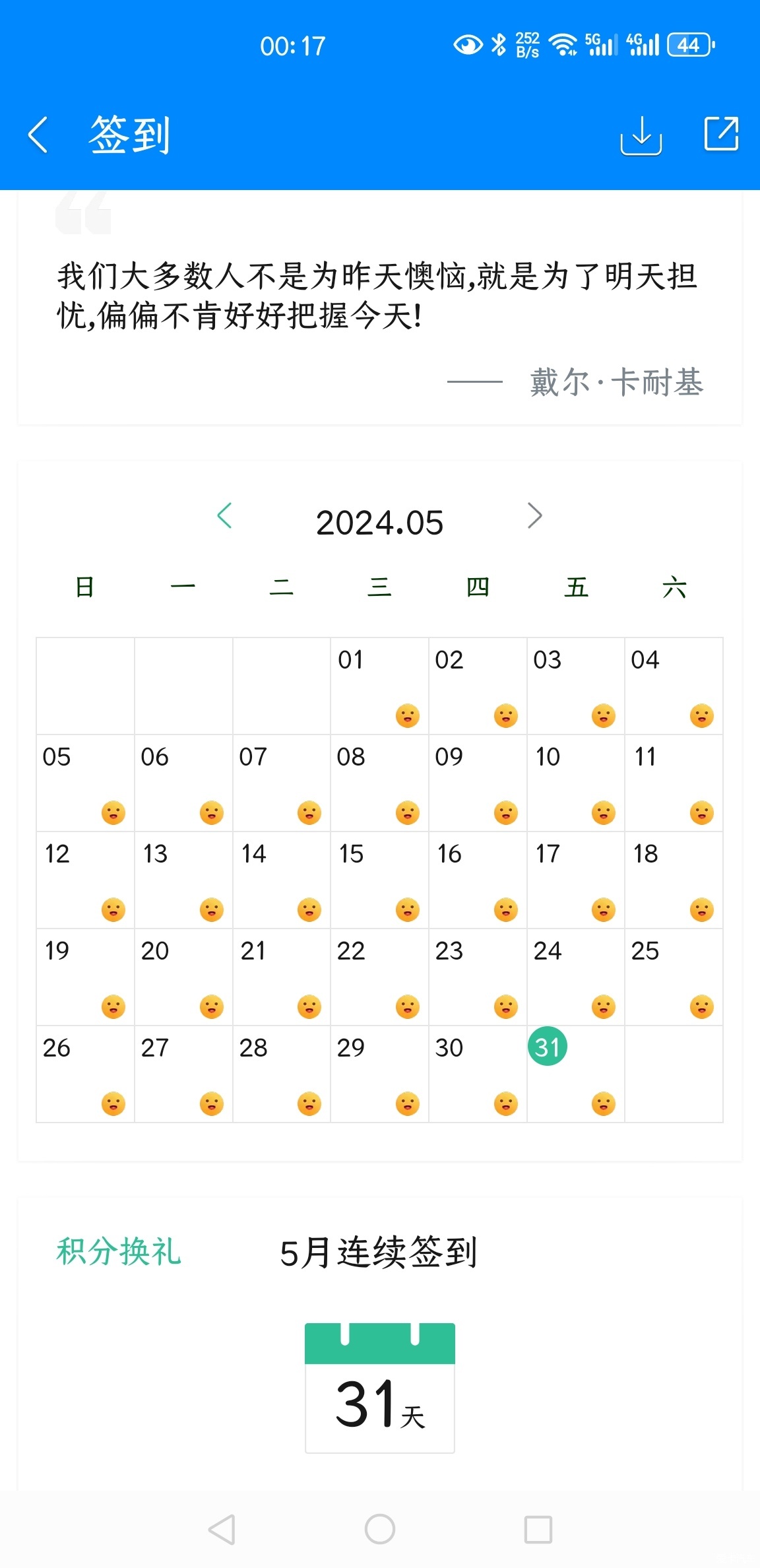Go to previous month with left chevron
This screenshot has width=760, height=1568.
coord(224,515)
